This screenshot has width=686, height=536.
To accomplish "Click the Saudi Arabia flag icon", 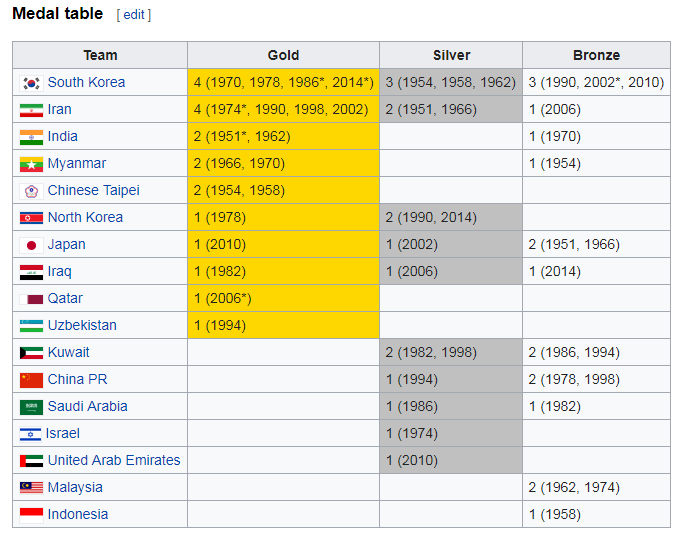I will [x=32, y=407].
